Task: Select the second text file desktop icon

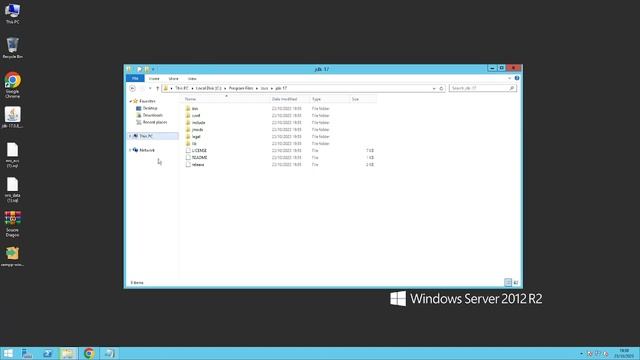Action: (13, 190)
